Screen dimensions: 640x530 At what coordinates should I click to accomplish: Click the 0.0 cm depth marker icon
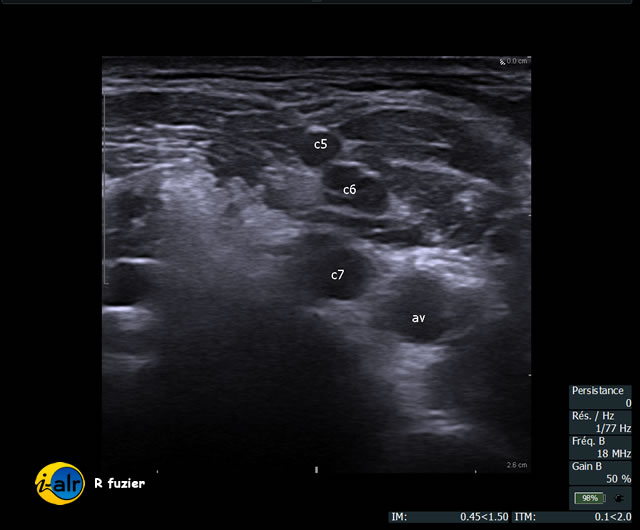(503, 62)
